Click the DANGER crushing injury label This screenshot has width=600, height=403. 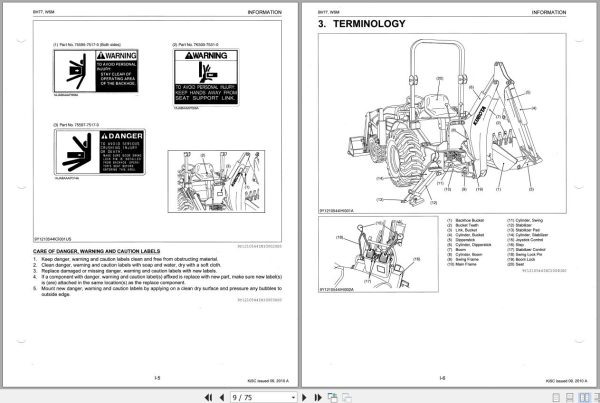point(99,152)
